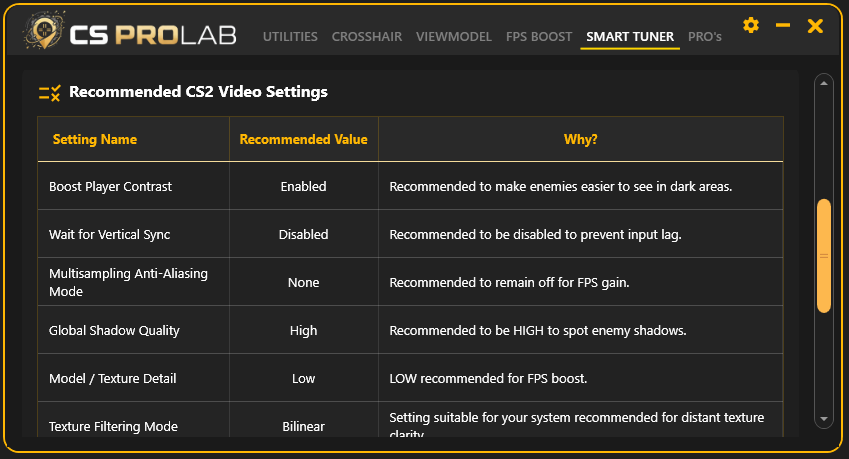
Task: Open the PRO's tab
Action: pyautogui.click(x=705, y=37)
